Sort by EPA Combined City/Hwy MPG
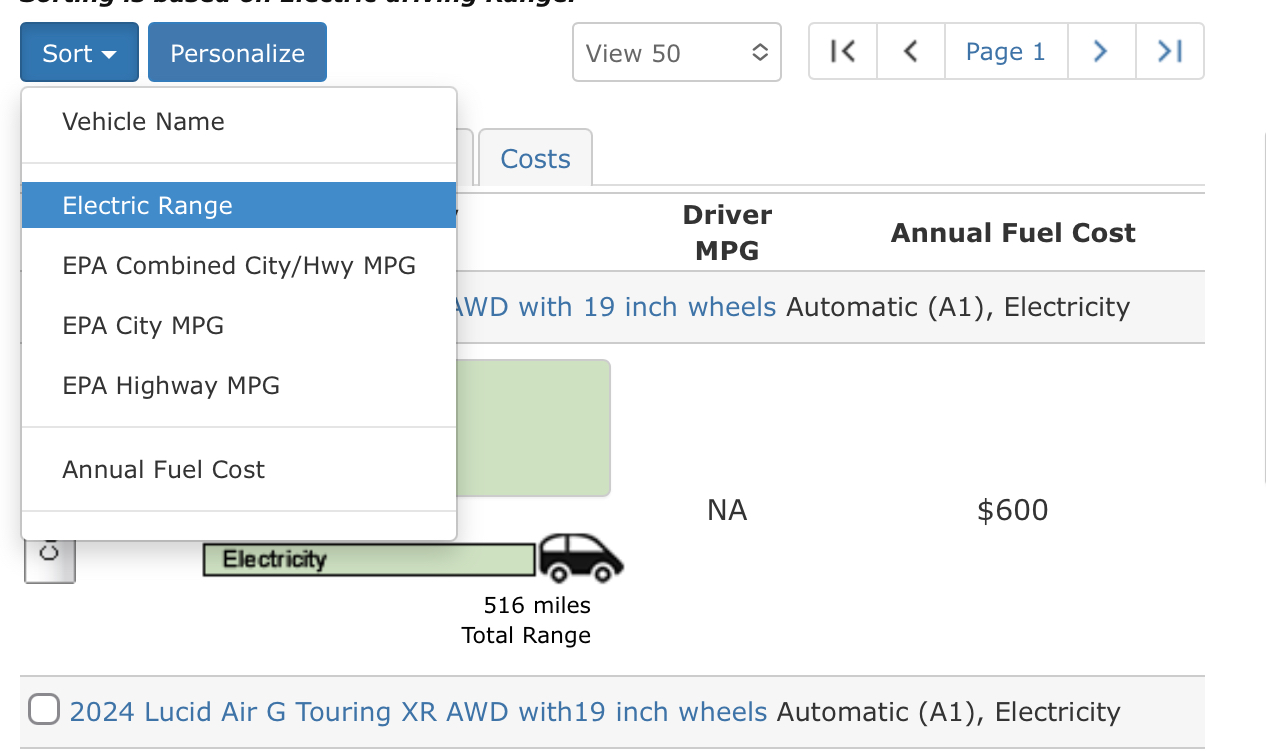 coord(239,266)
